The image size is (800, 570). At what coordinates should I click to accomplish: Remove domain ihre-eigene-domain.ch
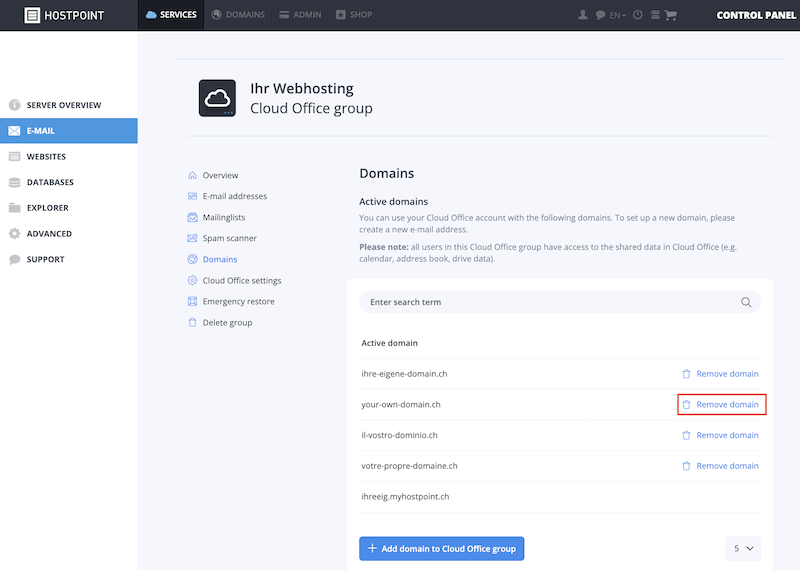coord(720,374)
